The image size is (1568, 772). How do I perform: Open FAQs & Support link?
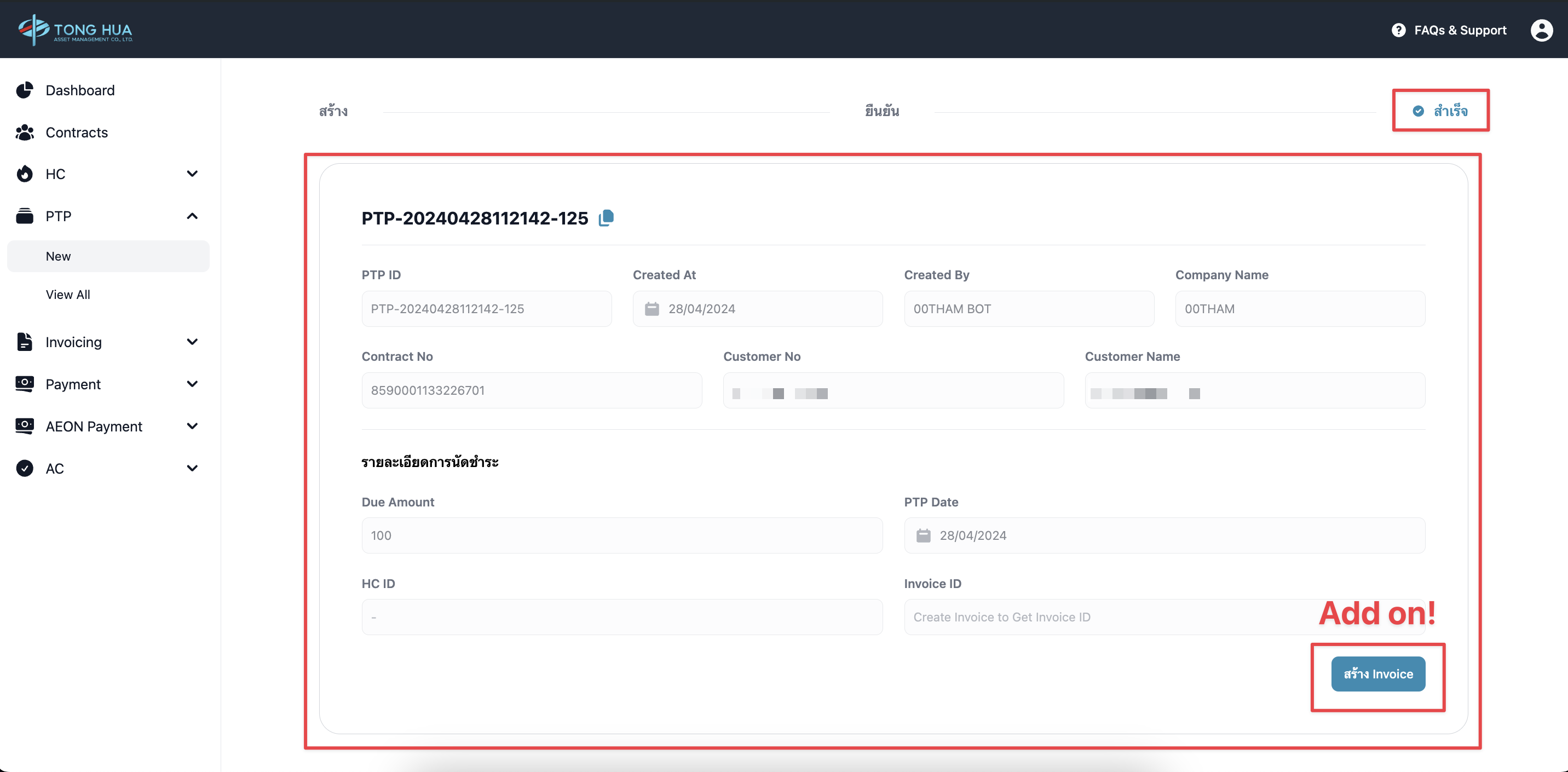(1460, 30)
